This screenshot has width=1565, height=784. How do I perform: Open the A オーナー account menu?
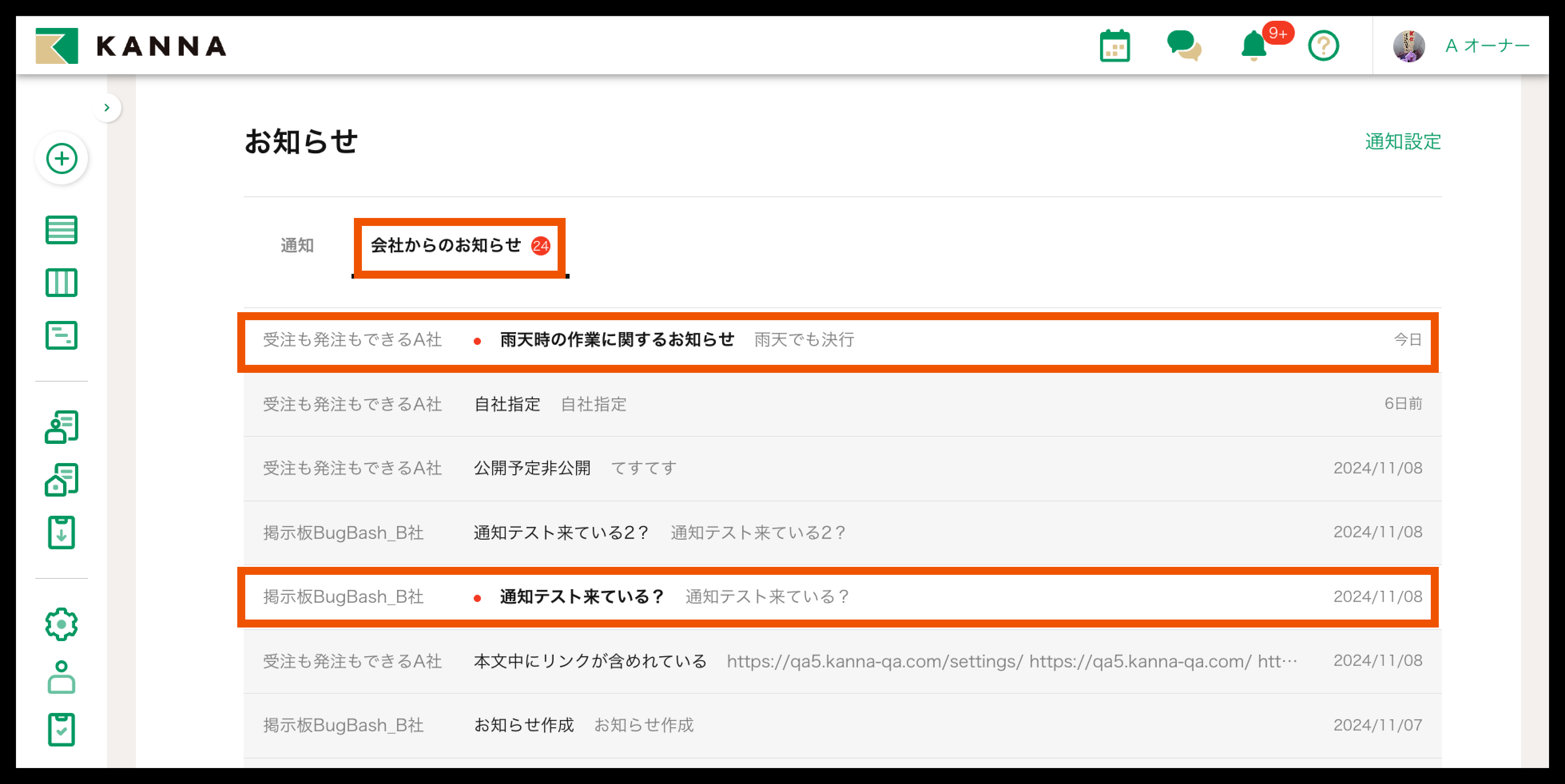1487,46
